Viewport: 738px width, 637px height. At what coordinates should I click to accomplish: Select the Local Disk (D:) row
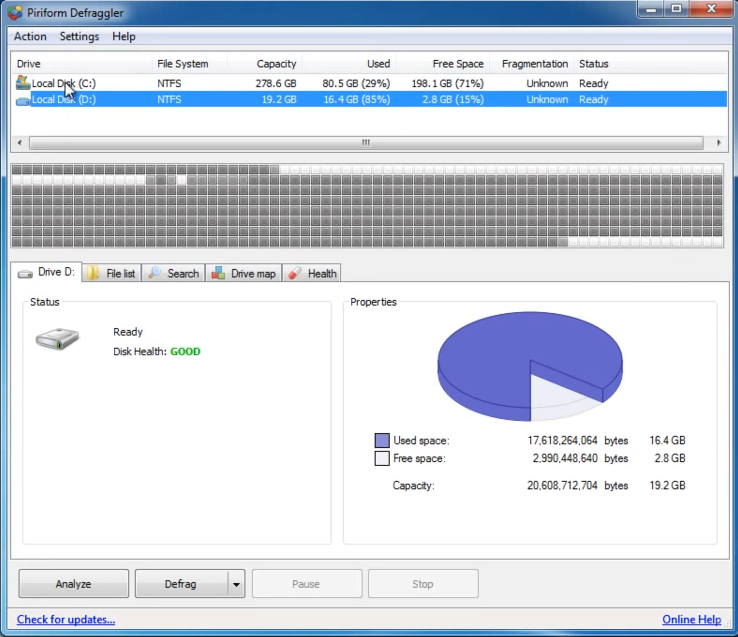point(369,99)
